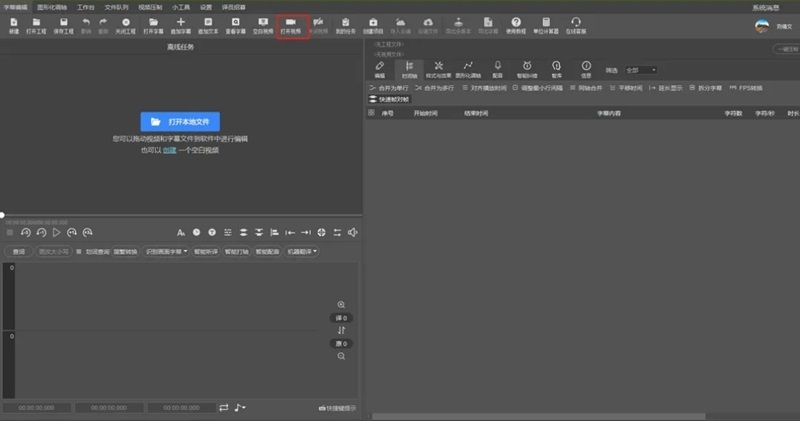Click the 调整最小行间隔 option
This screenshot has width=800, height=421.
click(x=541, y=88)
